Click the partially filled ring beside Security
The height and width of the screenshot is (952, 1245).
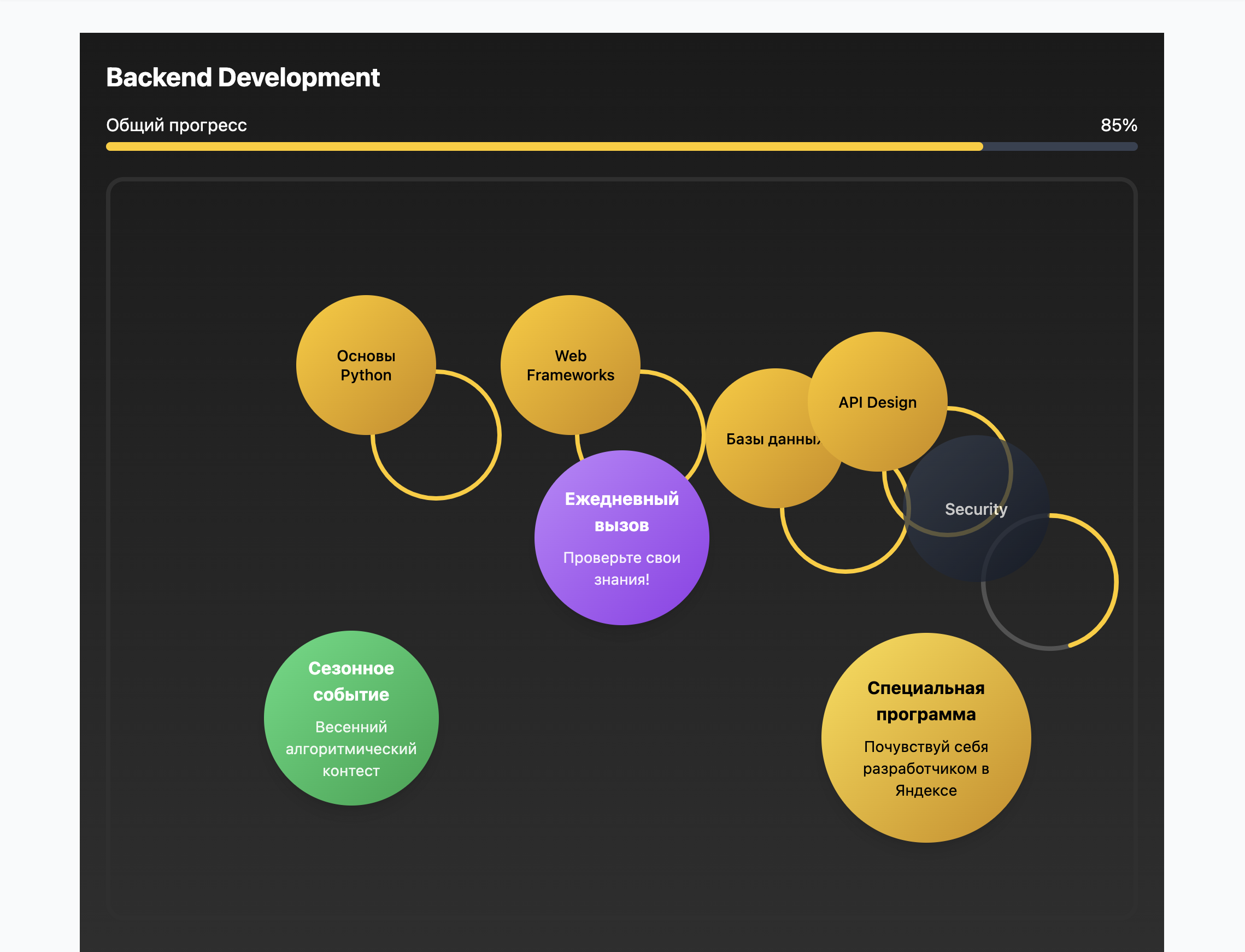(1116, 582)
